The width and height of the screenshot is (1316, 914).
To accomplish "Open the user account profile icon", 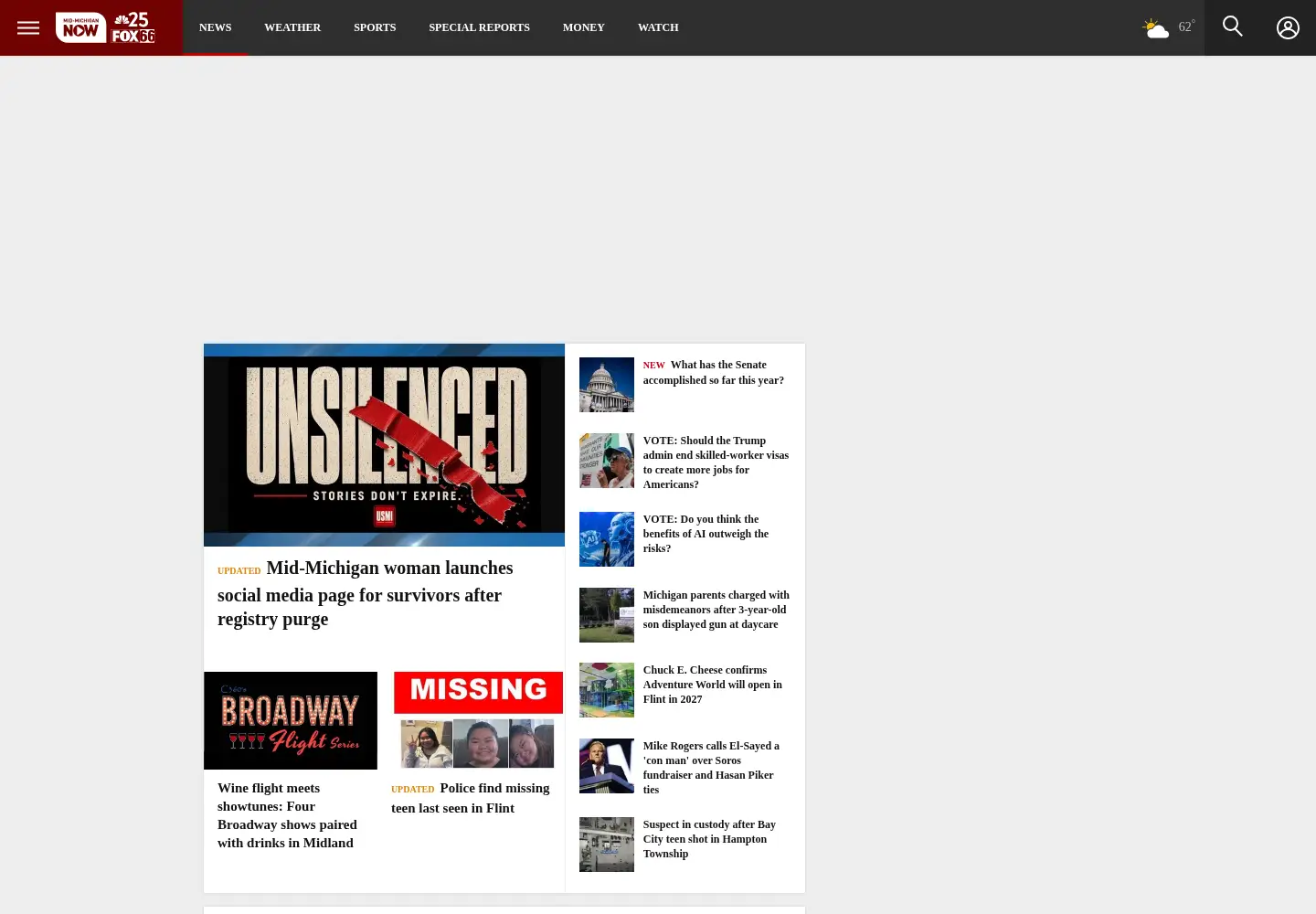I will tap(1288, 27).
